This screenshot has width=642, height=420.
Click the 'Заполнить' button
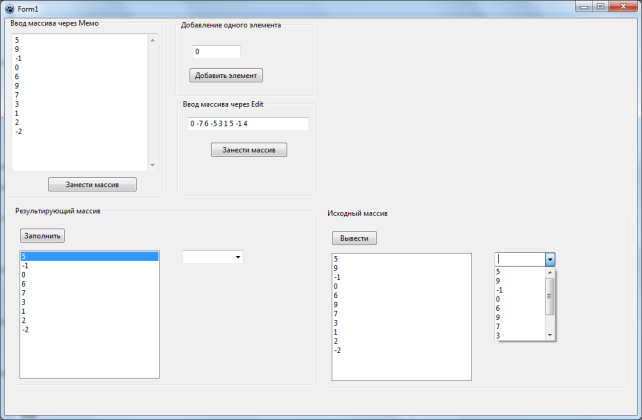42,236
